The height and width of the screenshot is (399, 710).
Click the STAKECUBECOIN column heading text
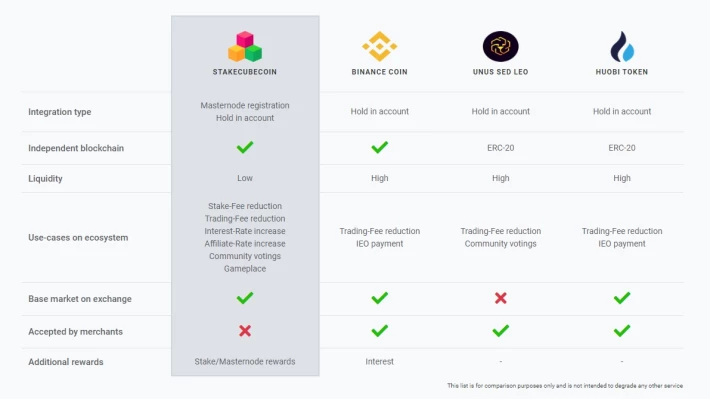245,72
